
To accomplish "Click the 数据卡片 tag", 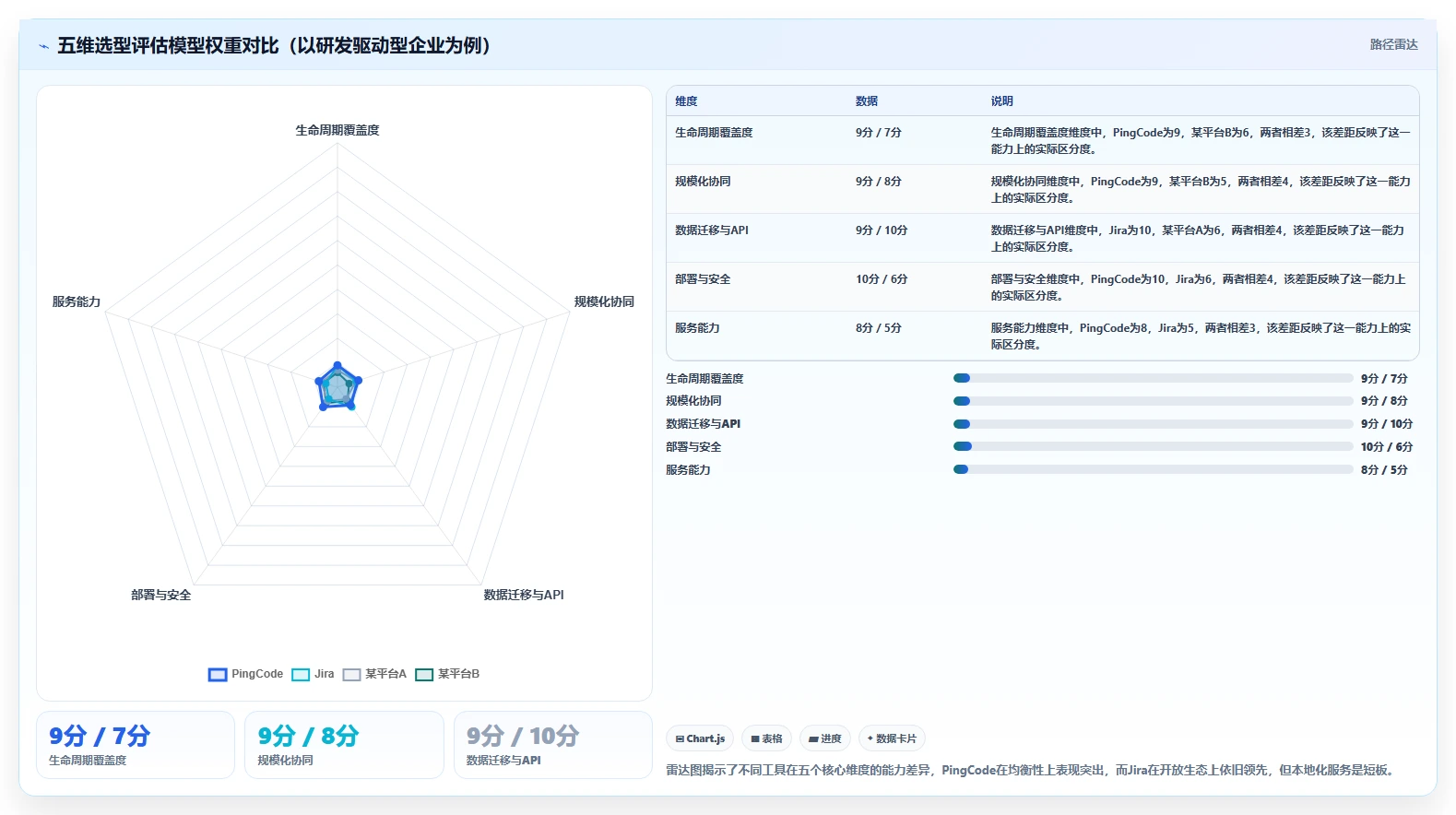I will 892,738.
